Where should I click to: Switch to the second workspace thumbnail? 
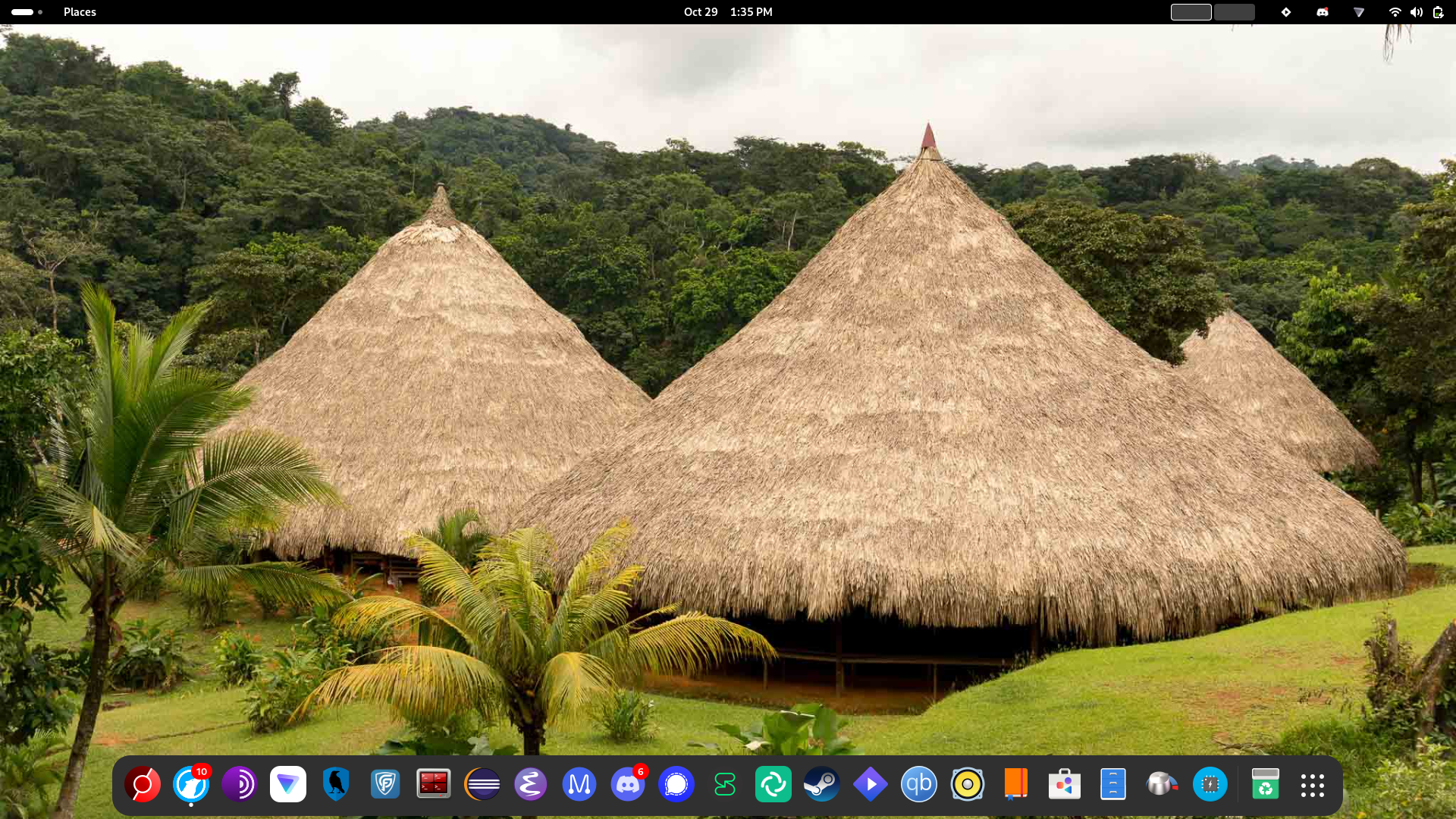(x=1234, y=12)
